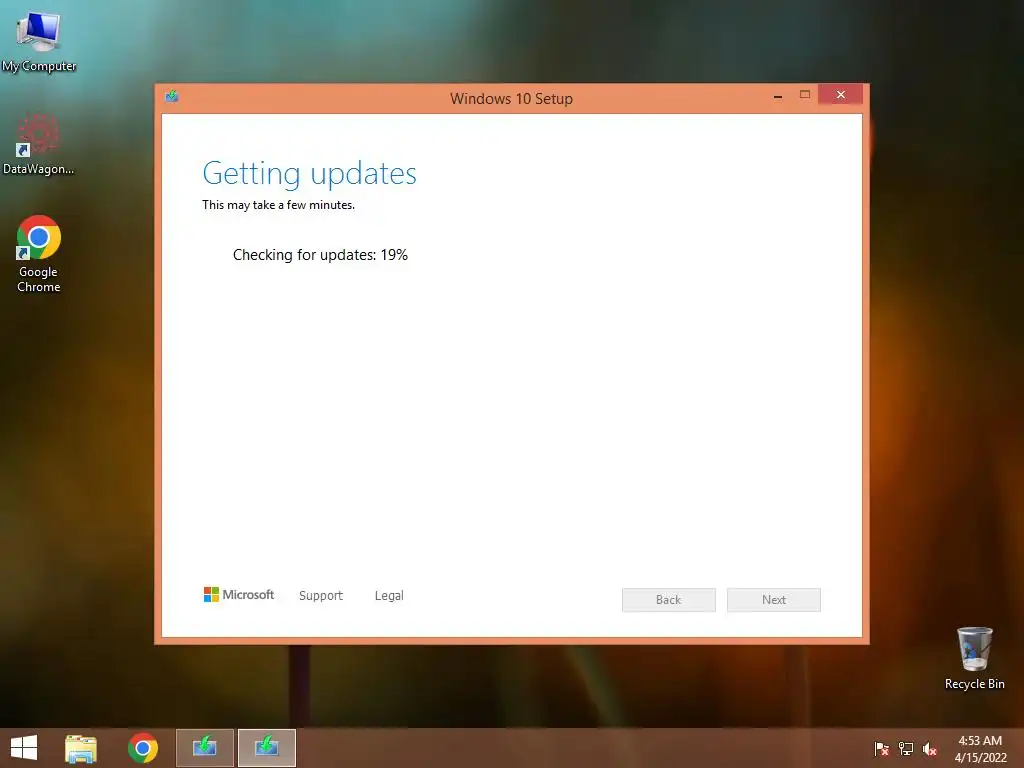Click 'Checking for updates: 19%' text
Screen dimensions: 1024x768
coord(320,255)
